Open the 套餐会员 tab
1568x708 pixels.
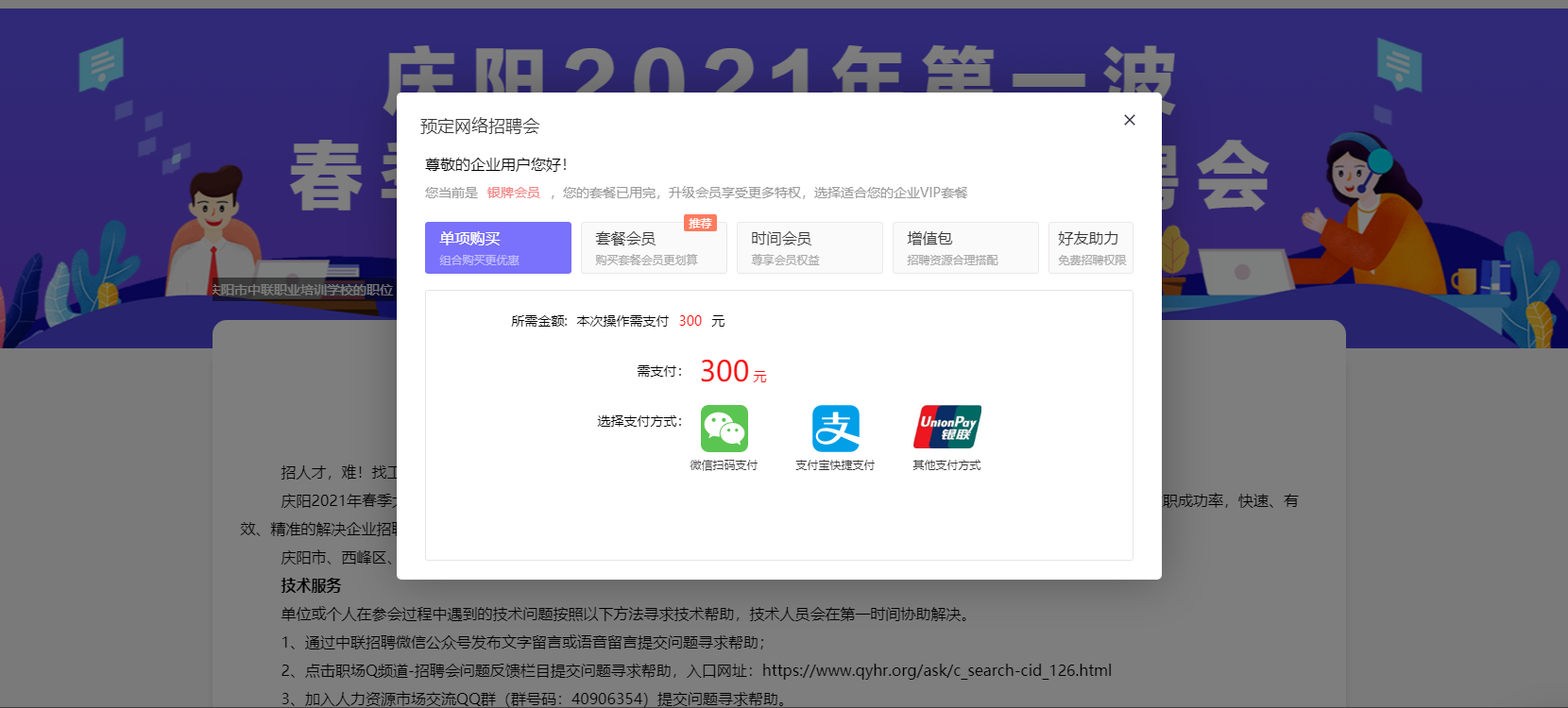654,247
